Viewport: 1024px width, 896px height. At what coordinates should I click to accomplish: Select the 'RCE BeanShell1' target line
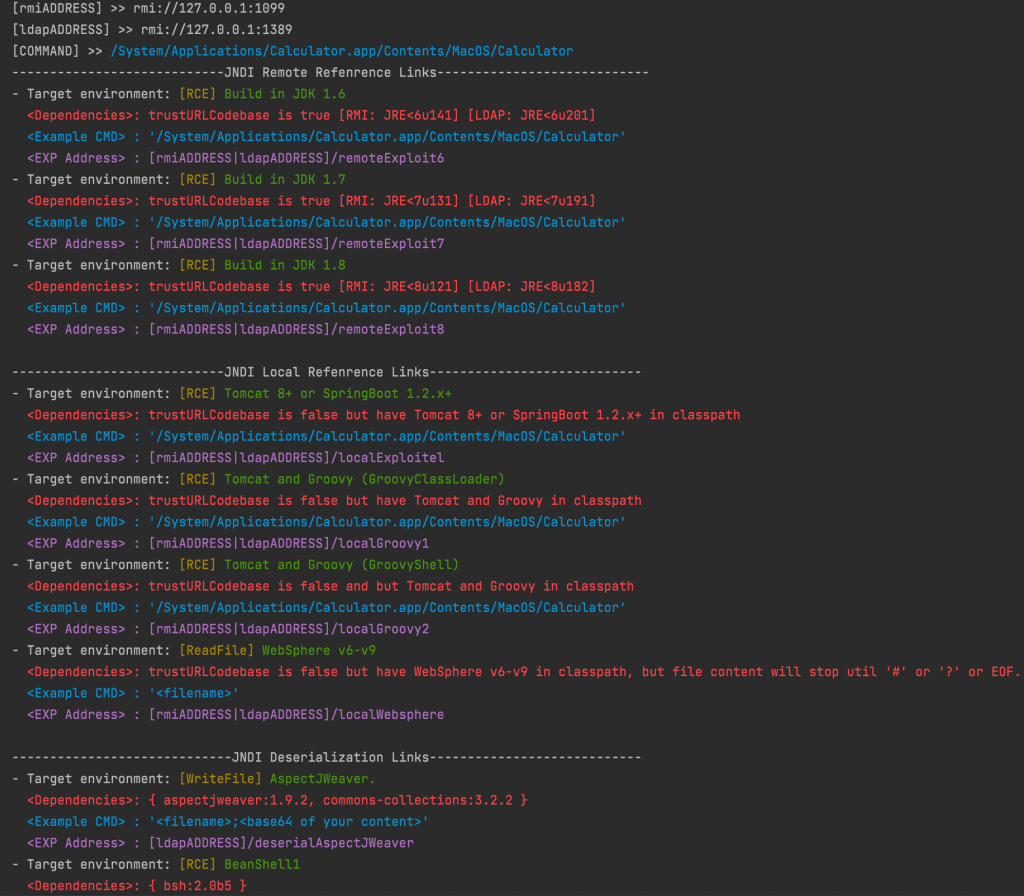tap(156, 865)
